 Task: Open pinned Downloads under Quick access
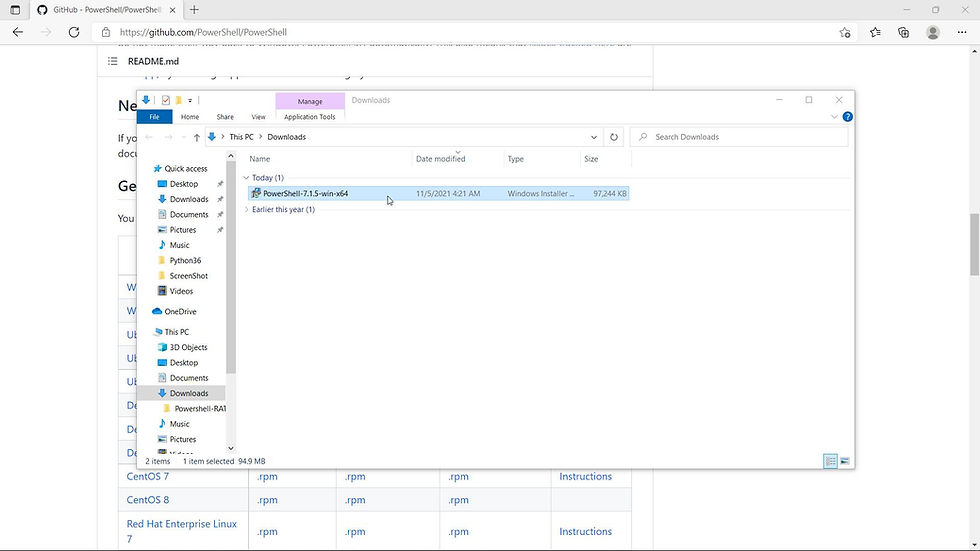(x=188, y=199)
